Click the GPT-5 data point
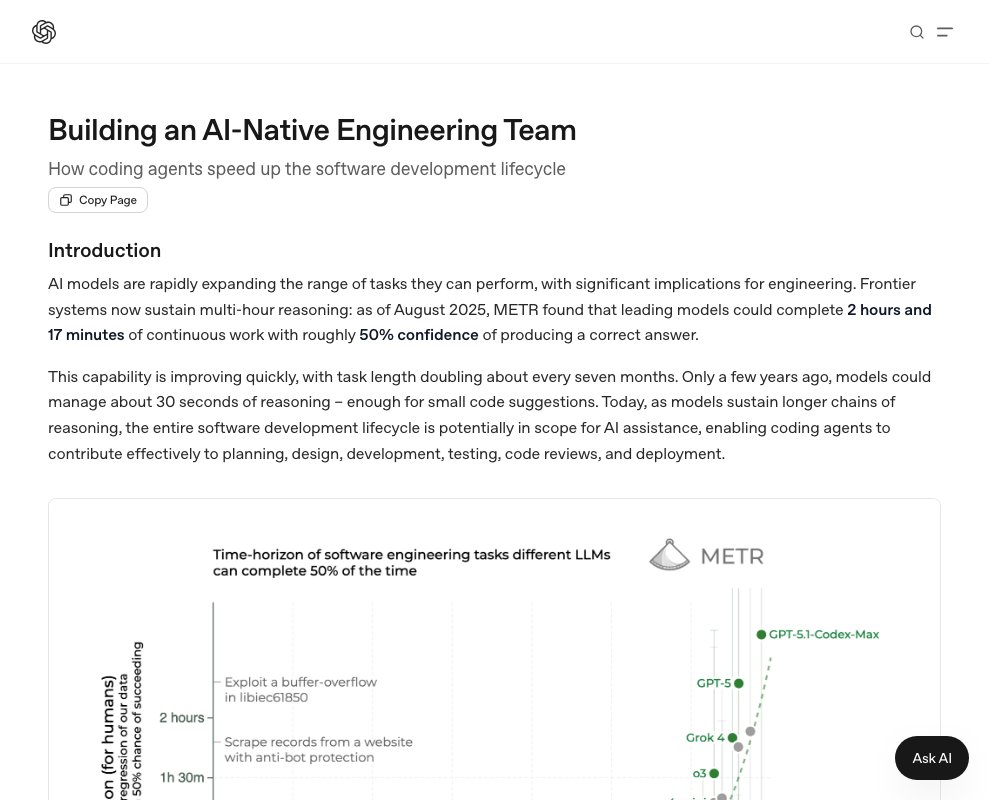Viewport: 1000px width, 800px height. (x=739, y=683)
